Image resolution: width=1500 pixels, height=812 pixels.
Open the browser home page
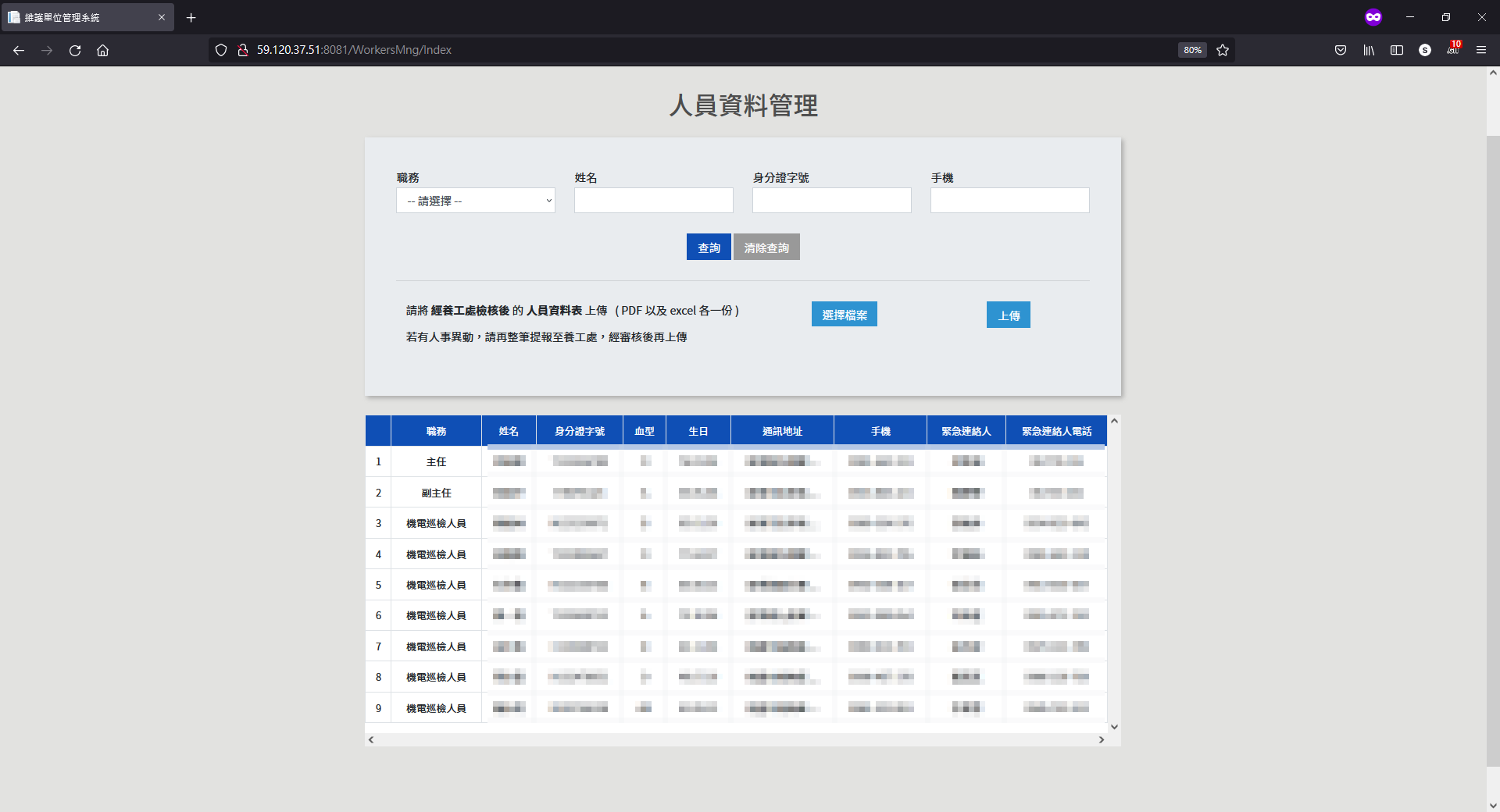102,50
